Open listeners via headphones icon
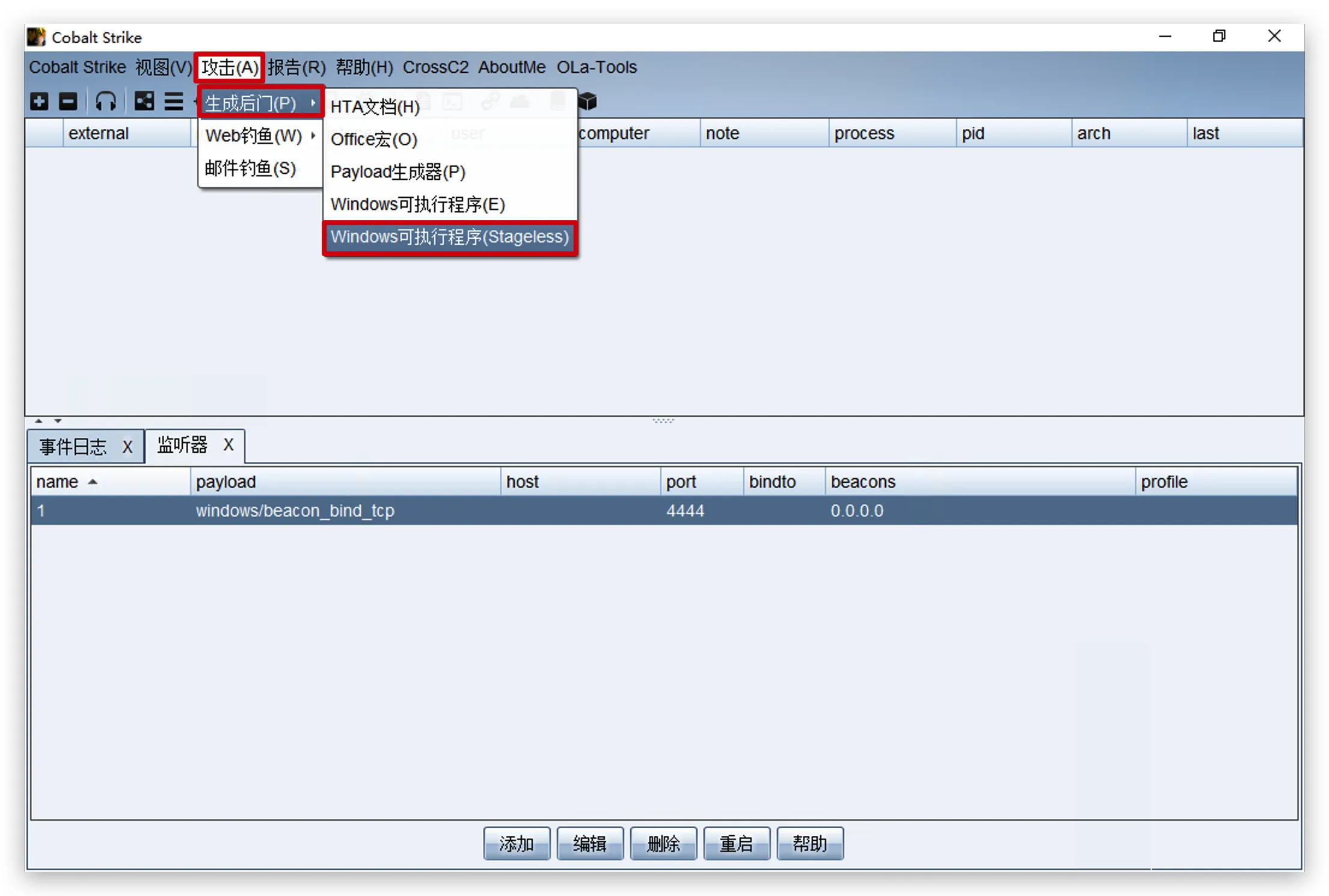This screenshot has height=896, width=1329. tap(106, 101)
